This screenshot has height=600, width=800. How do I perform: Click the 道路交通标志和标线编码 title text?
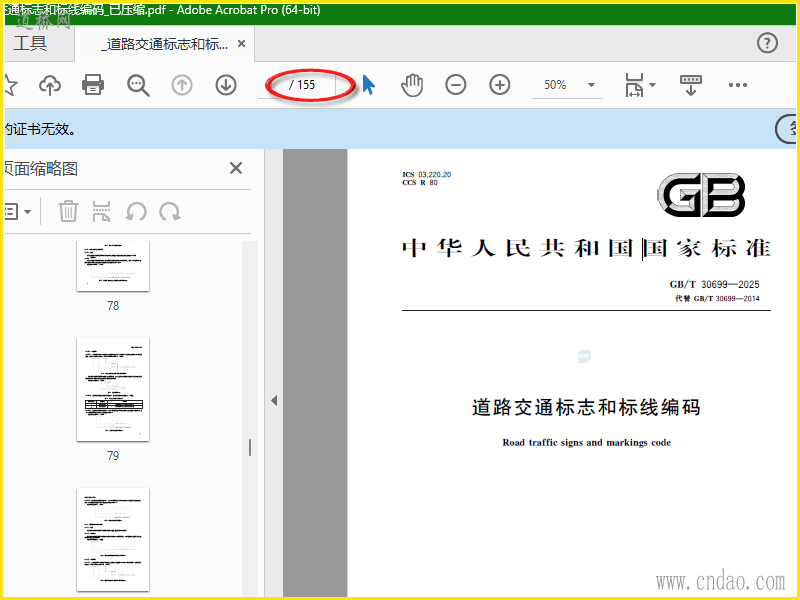click(586, 408)
